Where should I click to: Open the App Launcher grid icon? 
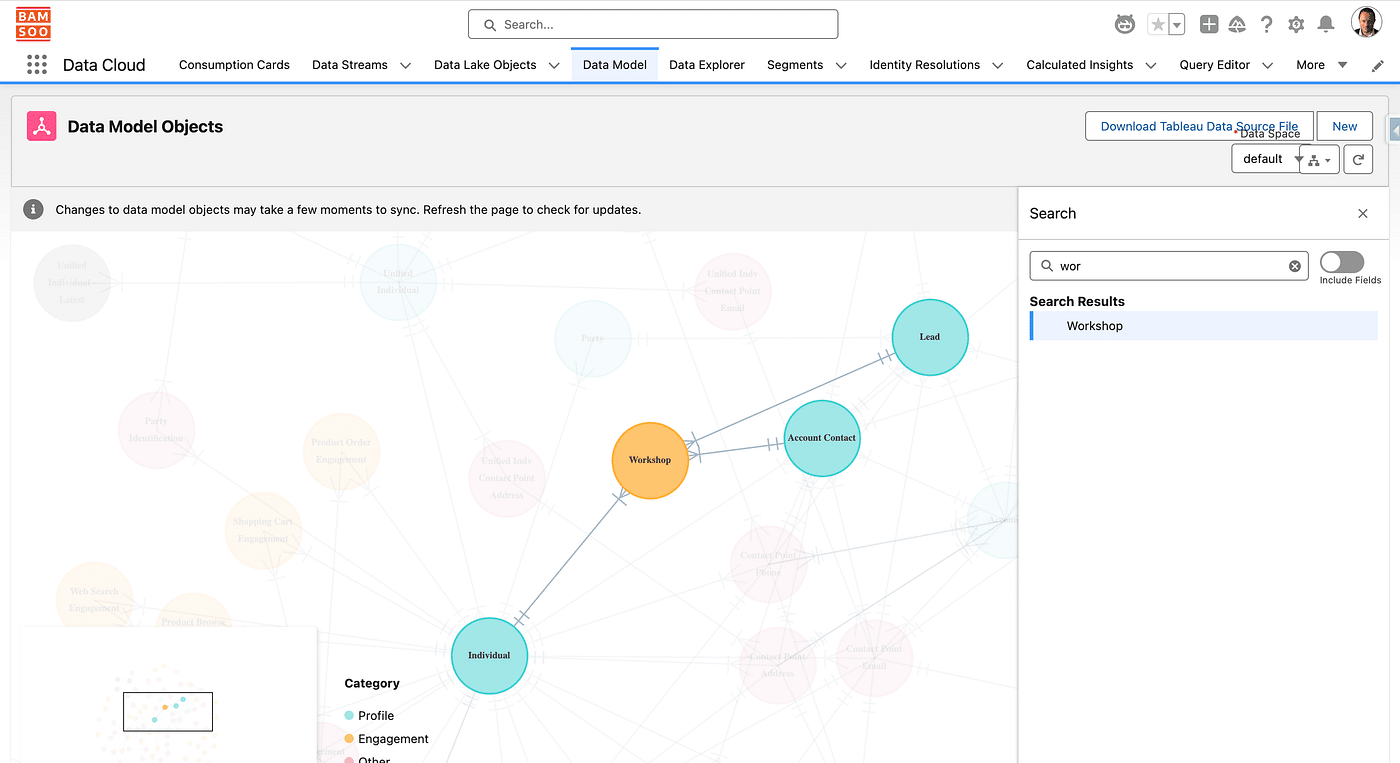37,65
